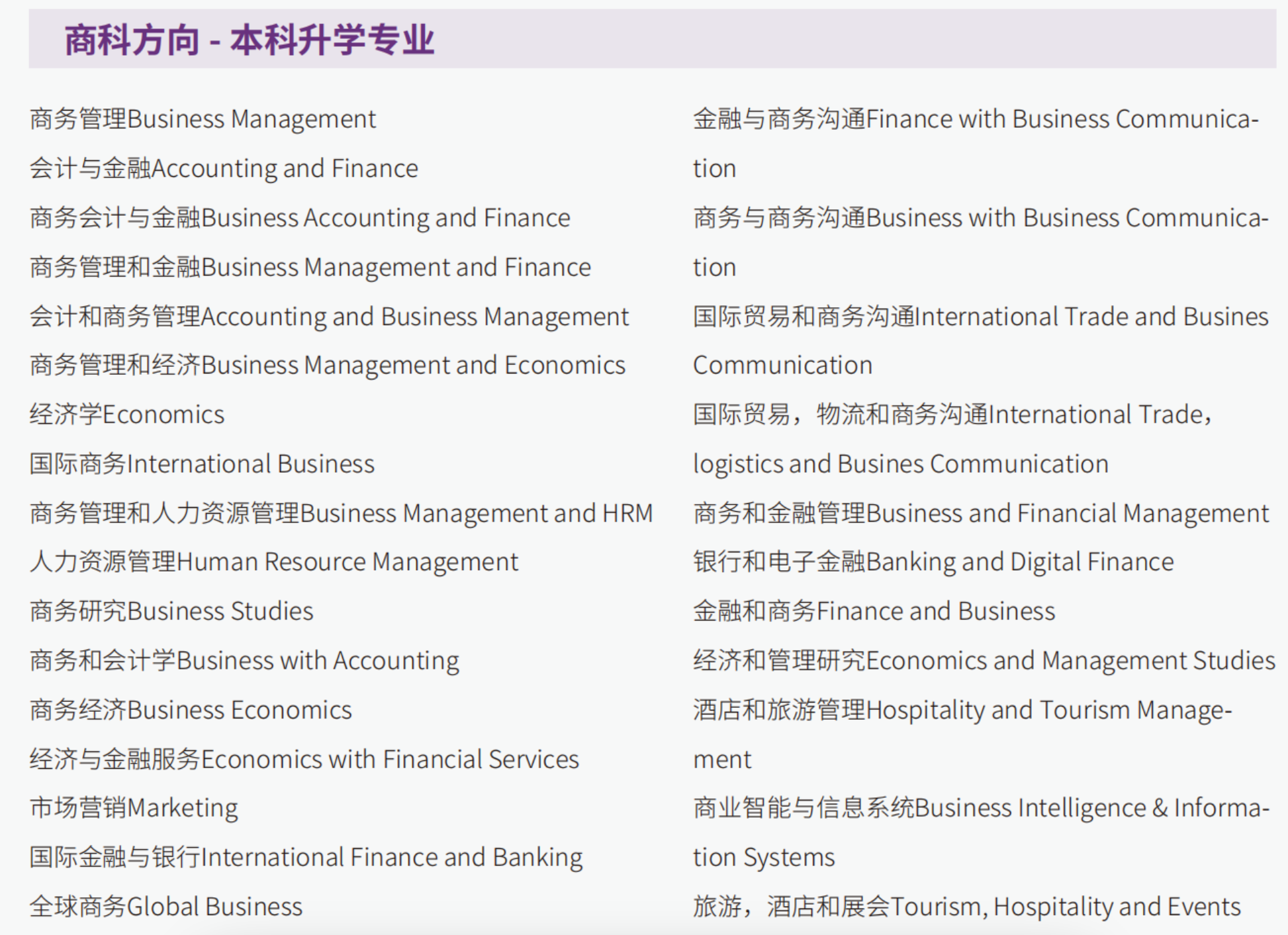Select the 市场营销Marketing entry

point(134,808)
